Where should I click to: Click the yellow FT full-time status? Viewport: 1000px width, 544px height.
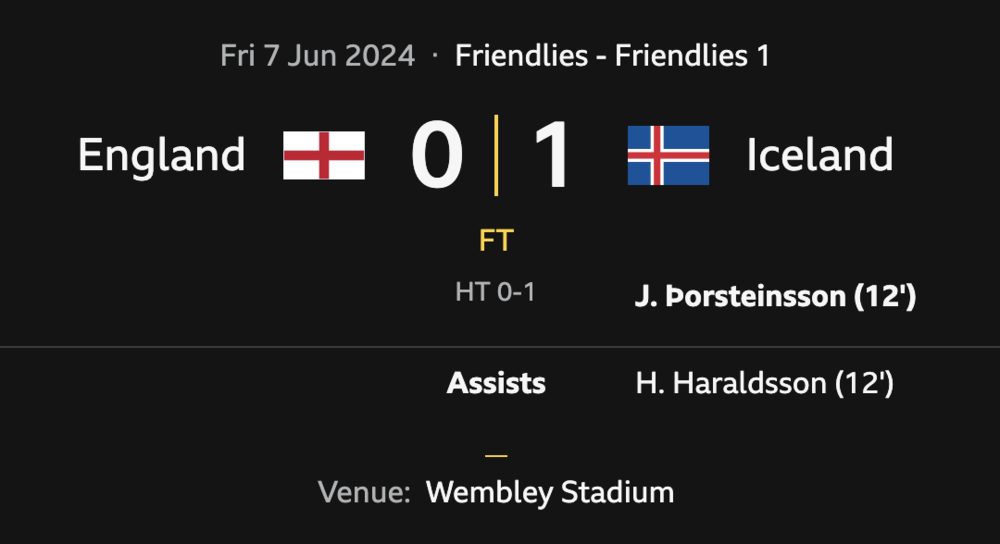(496, 241)
